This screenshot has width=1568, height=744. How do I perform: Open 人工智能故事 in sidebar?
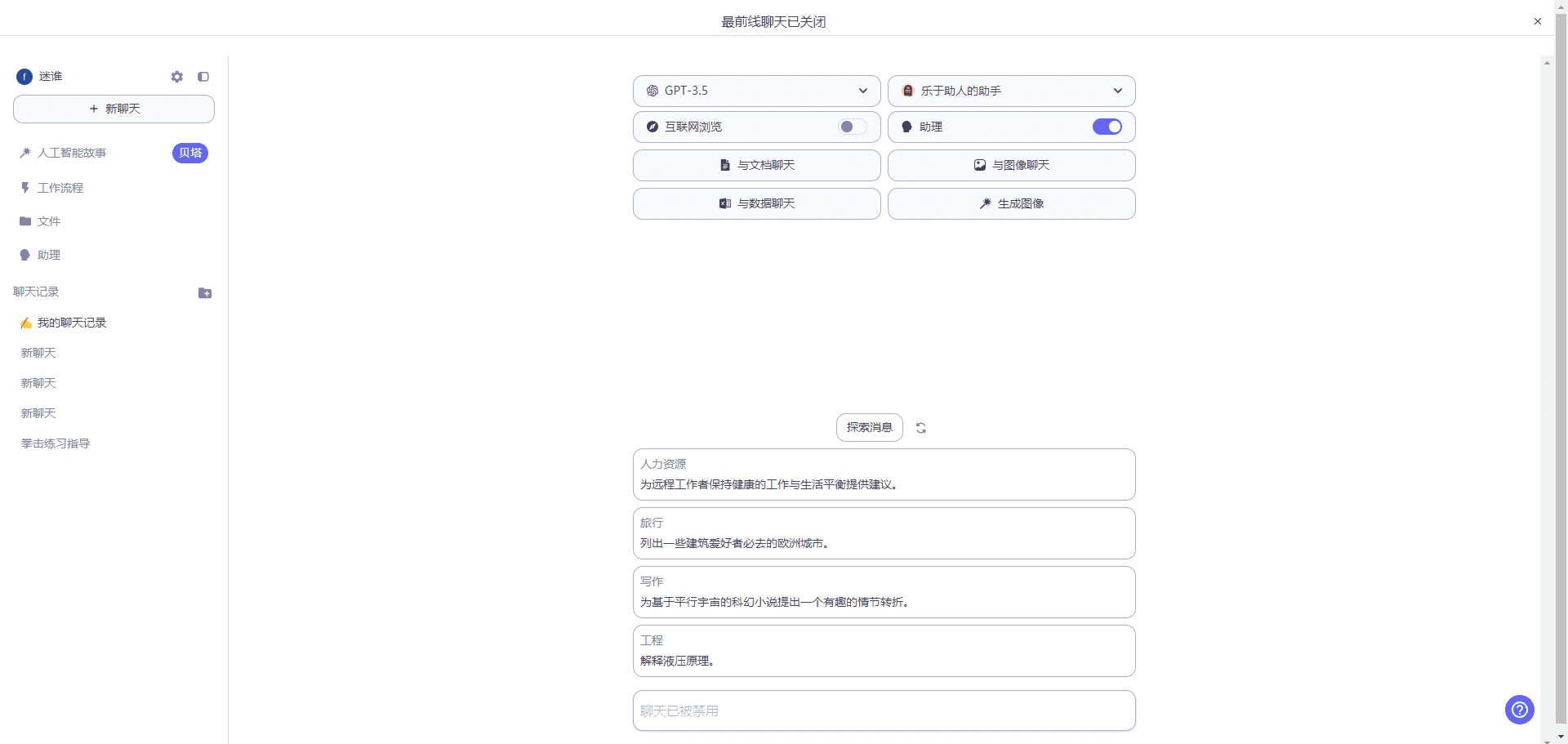click(x=72, y=153)
